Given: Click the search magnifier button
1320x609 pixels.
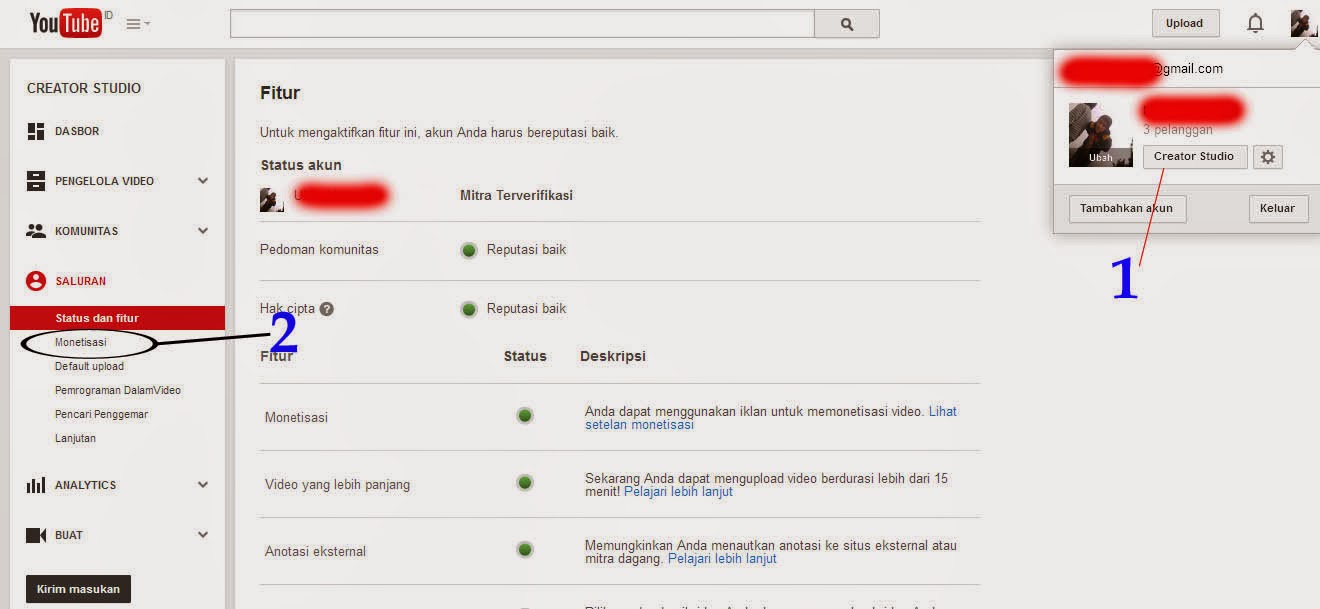Looking at the screenshot, I should coord(847,24).
